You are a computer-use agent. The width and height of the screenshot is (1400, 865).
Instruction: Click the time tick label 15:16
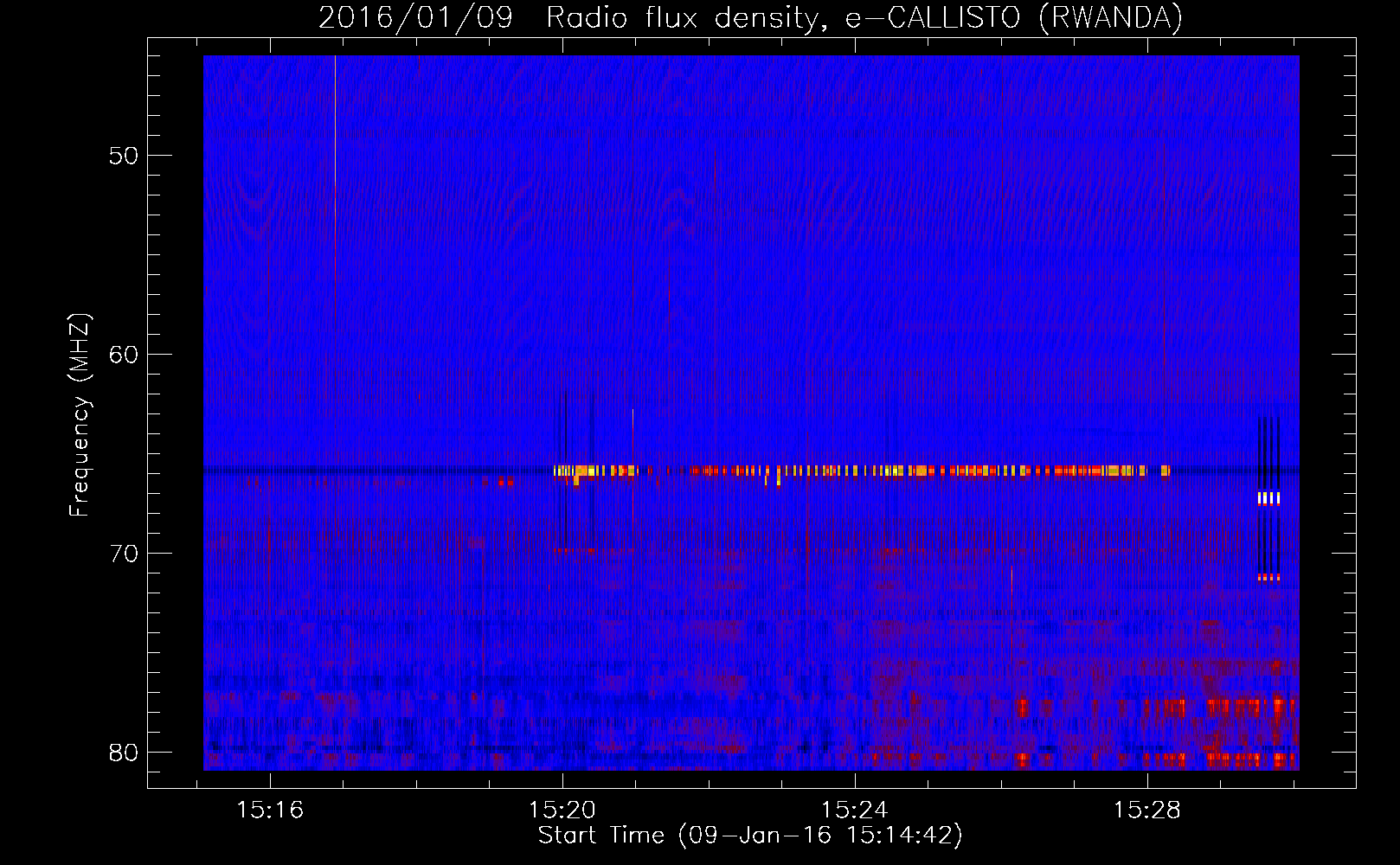(270, 811)
